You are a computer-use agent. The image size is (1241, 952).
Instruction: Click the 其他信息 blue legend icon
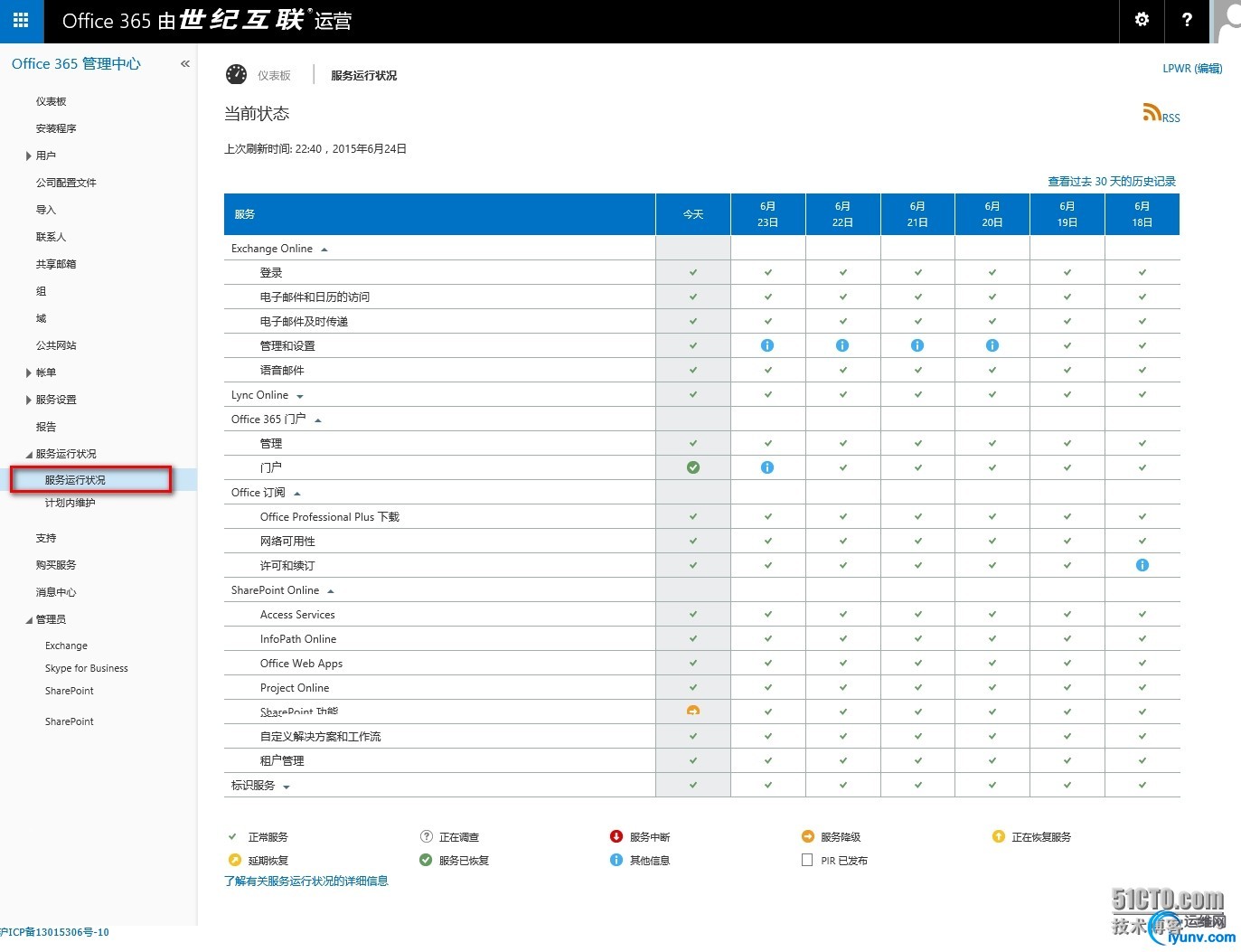[616, 860]
